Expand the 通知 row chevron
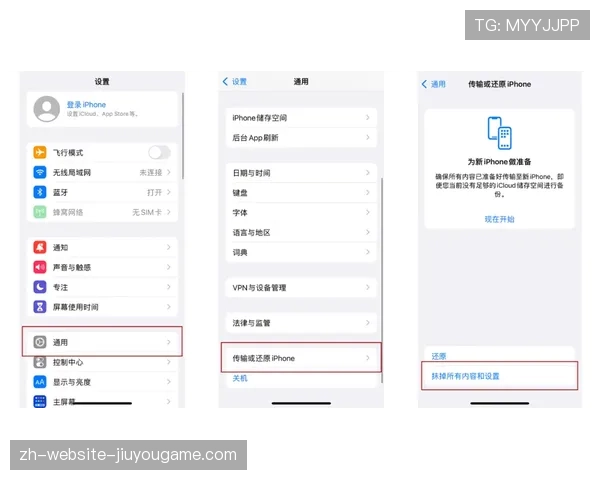Image resolution: width=600 pixels, height=480 pixels. click(x=169, y=247)
